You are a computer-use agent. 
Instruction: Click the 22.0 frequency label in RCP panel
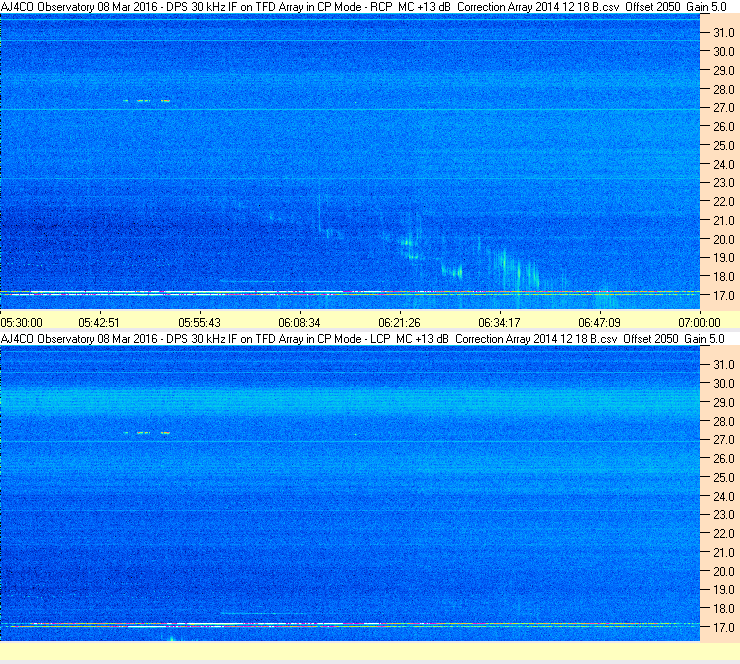pyautogui.click(x=723, y=202)
